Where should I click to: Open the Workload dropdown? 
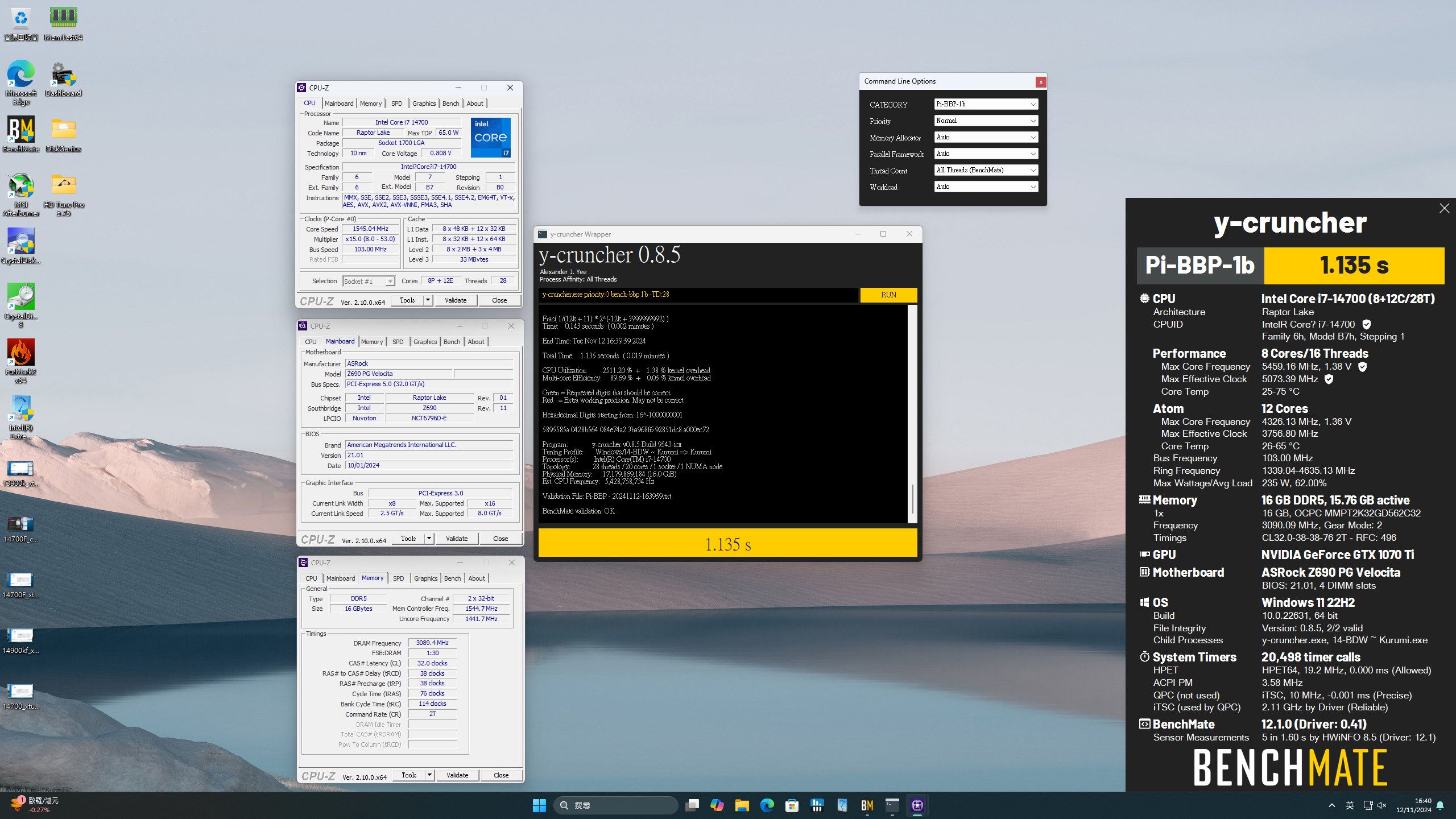pyautogui.click(x=986, y=187)
